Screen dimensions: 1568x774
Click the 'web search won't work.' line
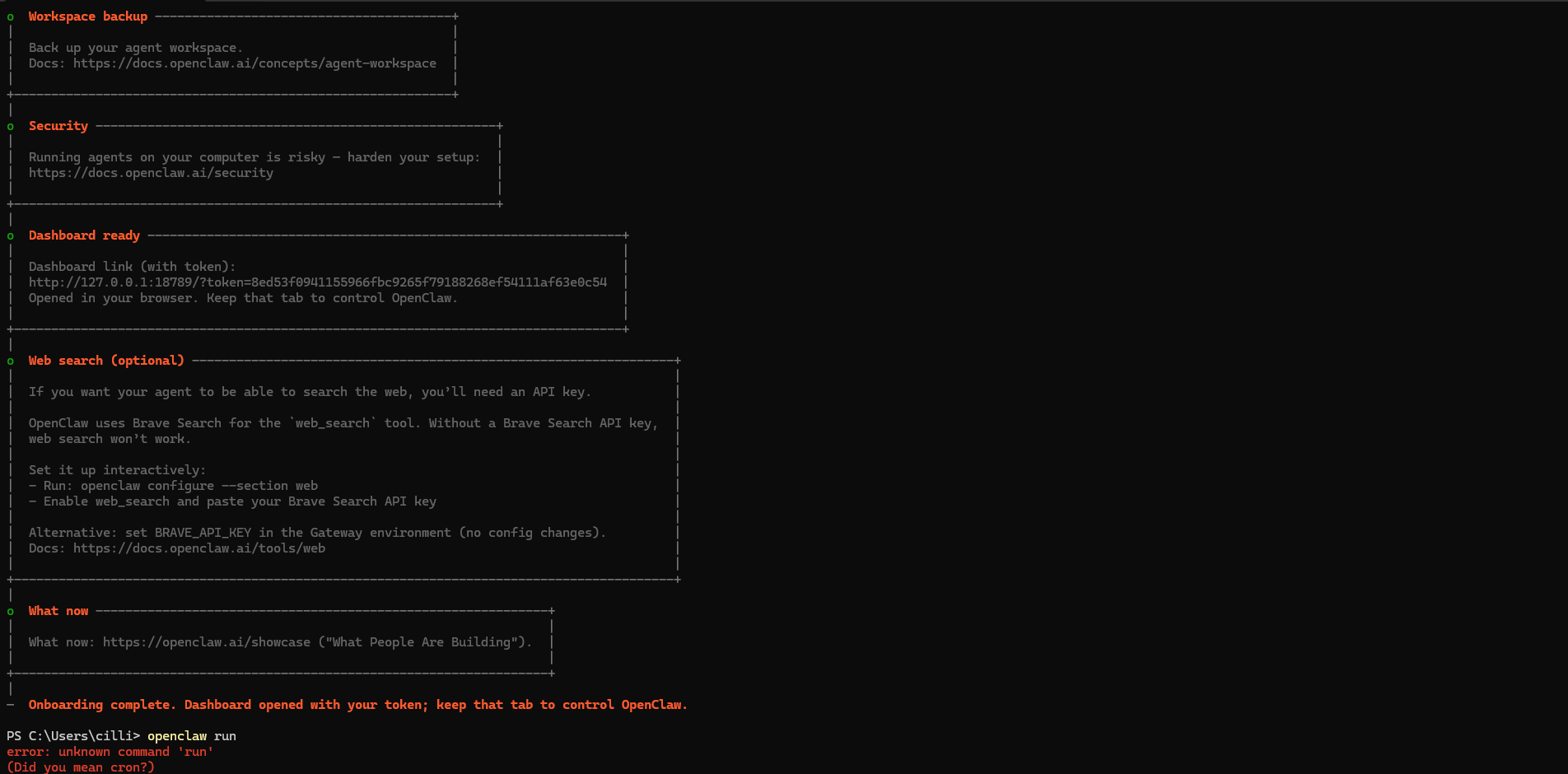110,439
